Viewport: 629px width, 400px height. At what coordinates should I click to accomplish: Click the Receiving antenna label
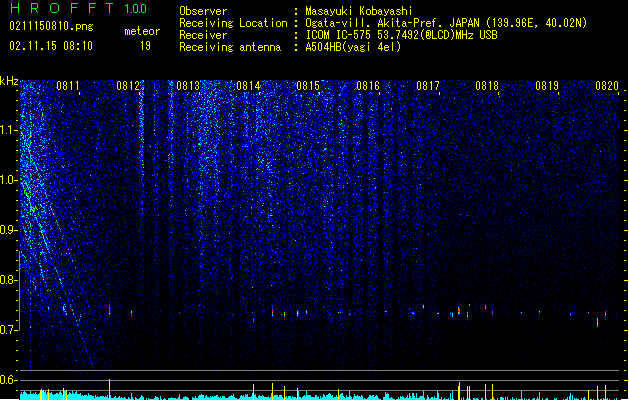tap(230, 47)
